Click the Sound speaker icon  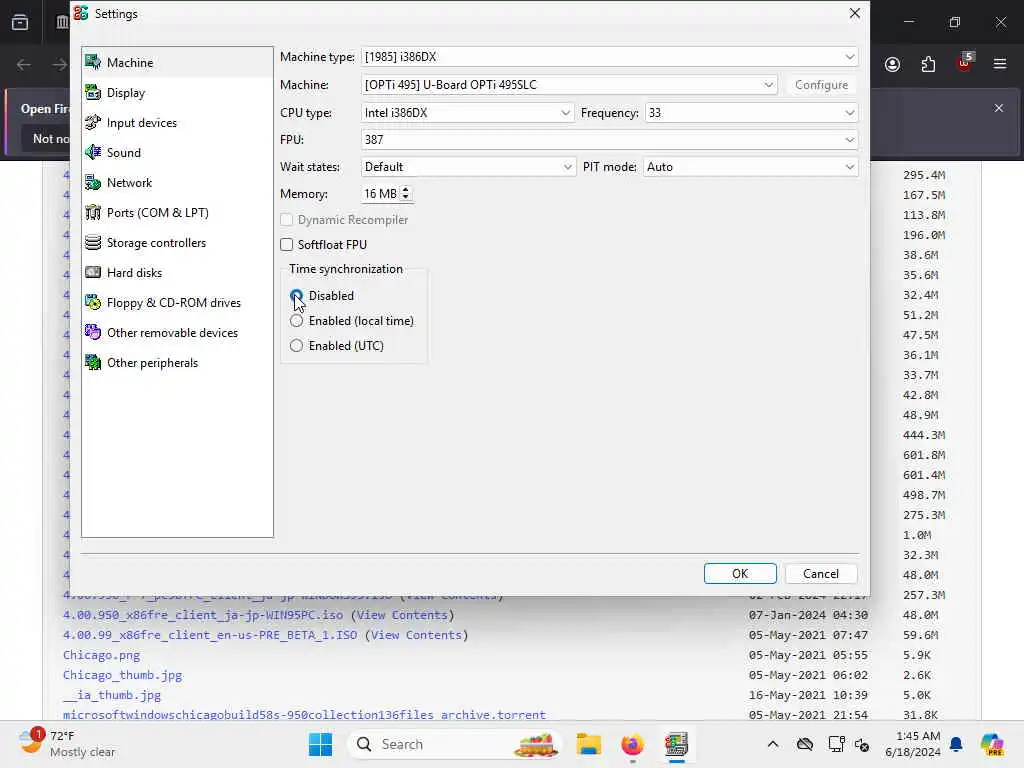(x=93, y=153)
